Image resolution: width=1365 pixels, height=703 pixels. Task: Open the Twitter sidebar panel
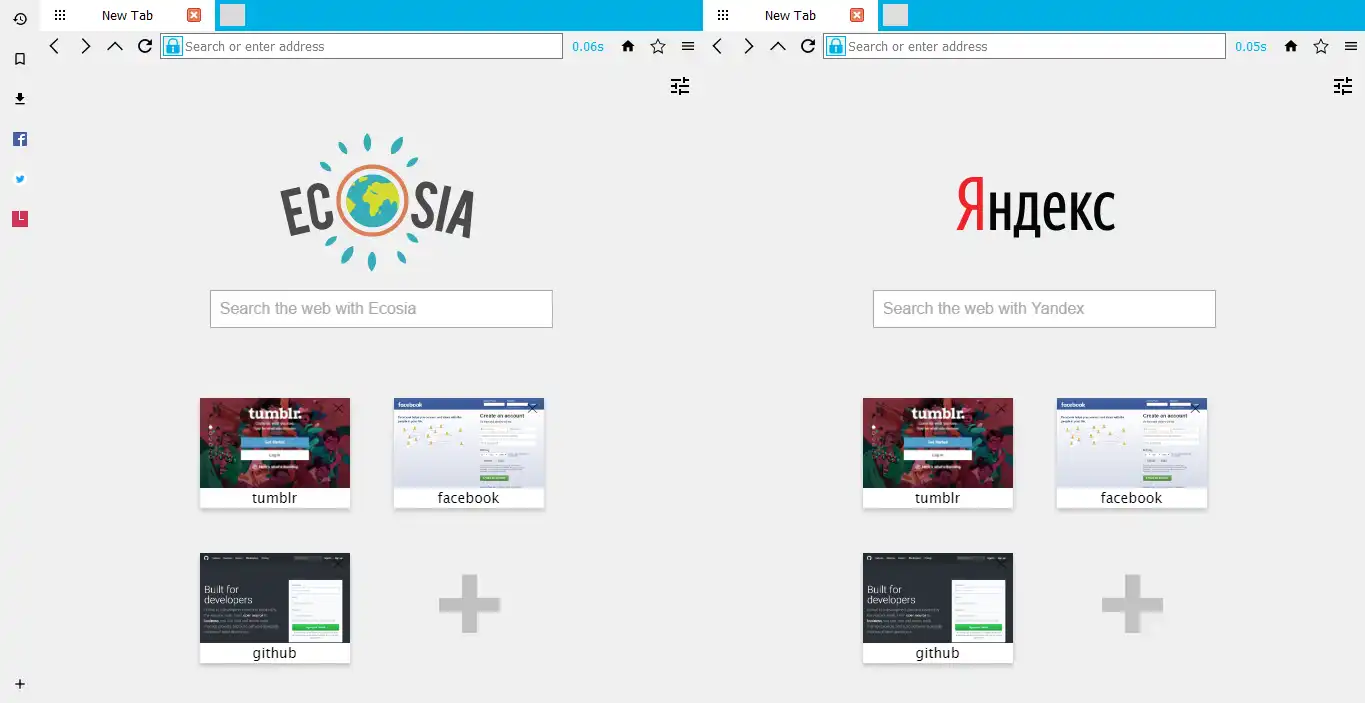click(20, 179)
